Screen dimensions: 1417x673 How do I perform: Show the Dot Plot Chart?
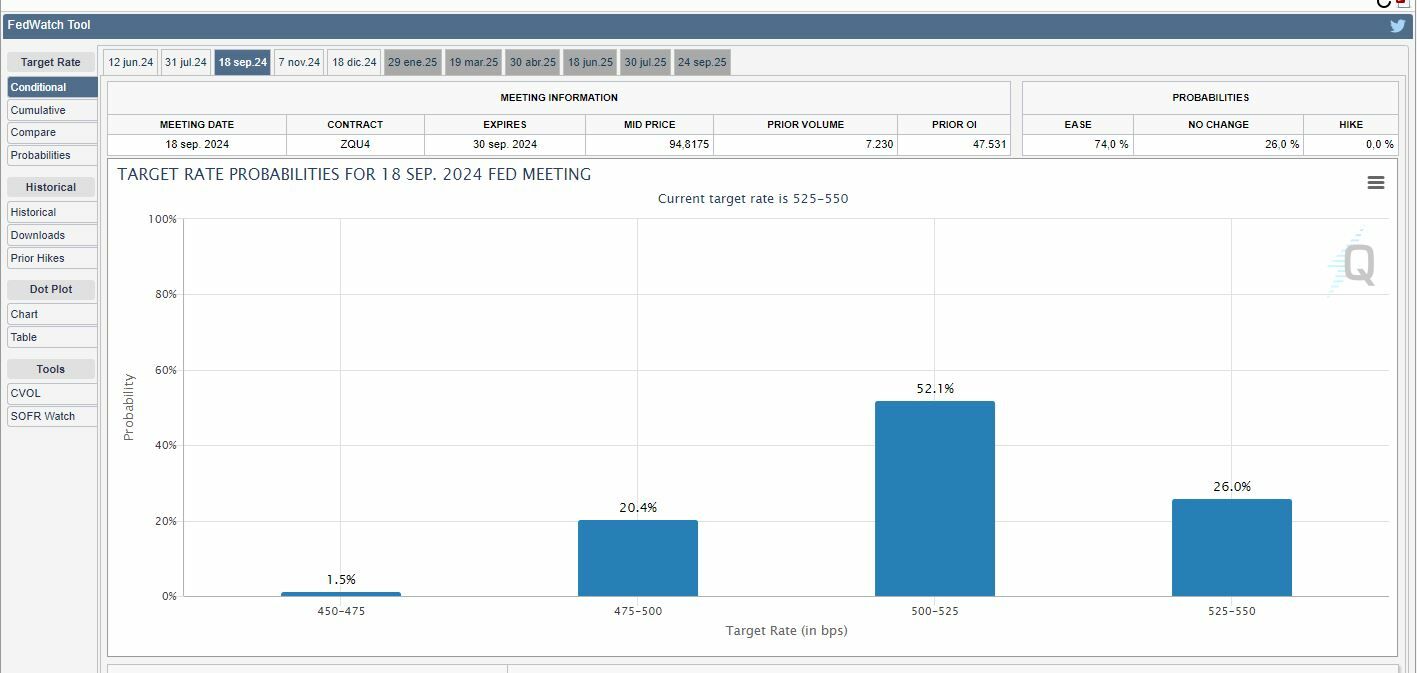[x=52, y=314]
